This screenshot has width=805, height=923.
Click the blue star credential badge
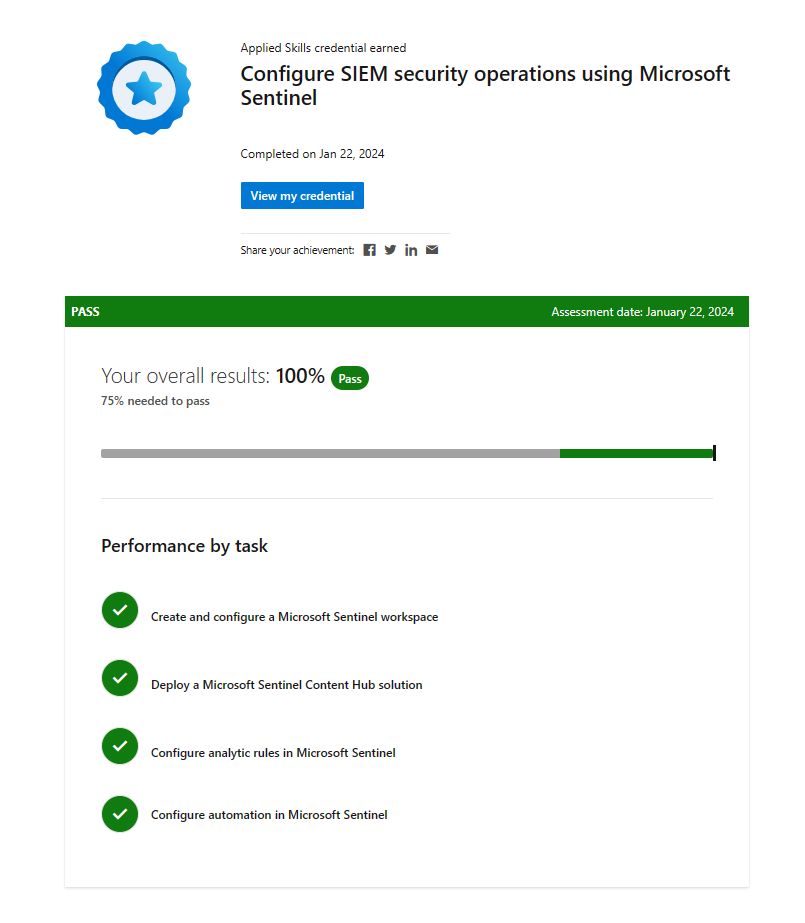(x=144, y=88)
